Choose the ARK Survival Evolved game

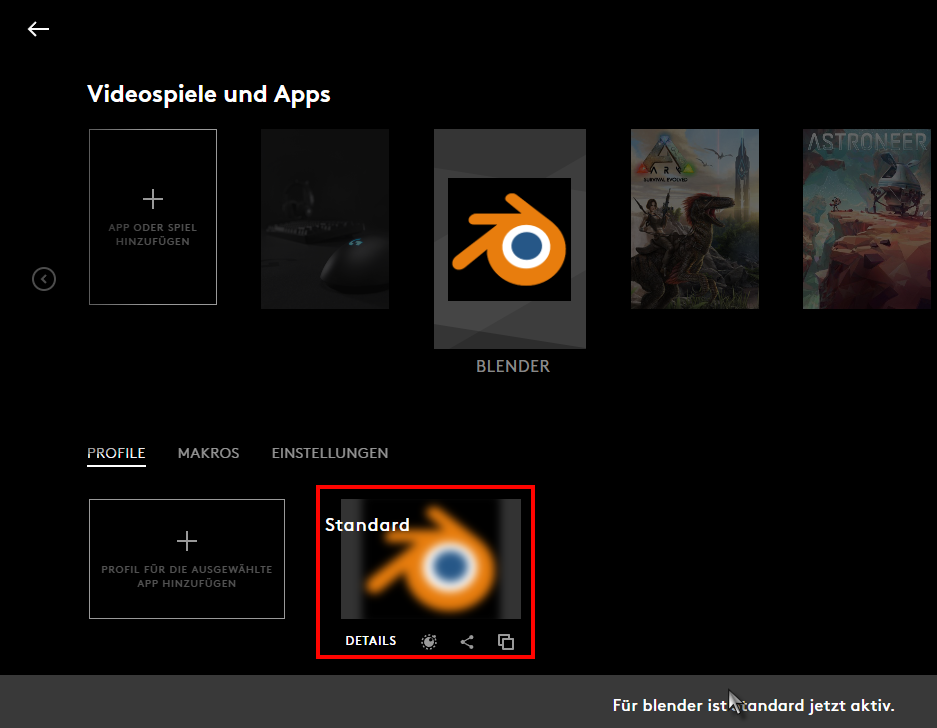point(695,219)
